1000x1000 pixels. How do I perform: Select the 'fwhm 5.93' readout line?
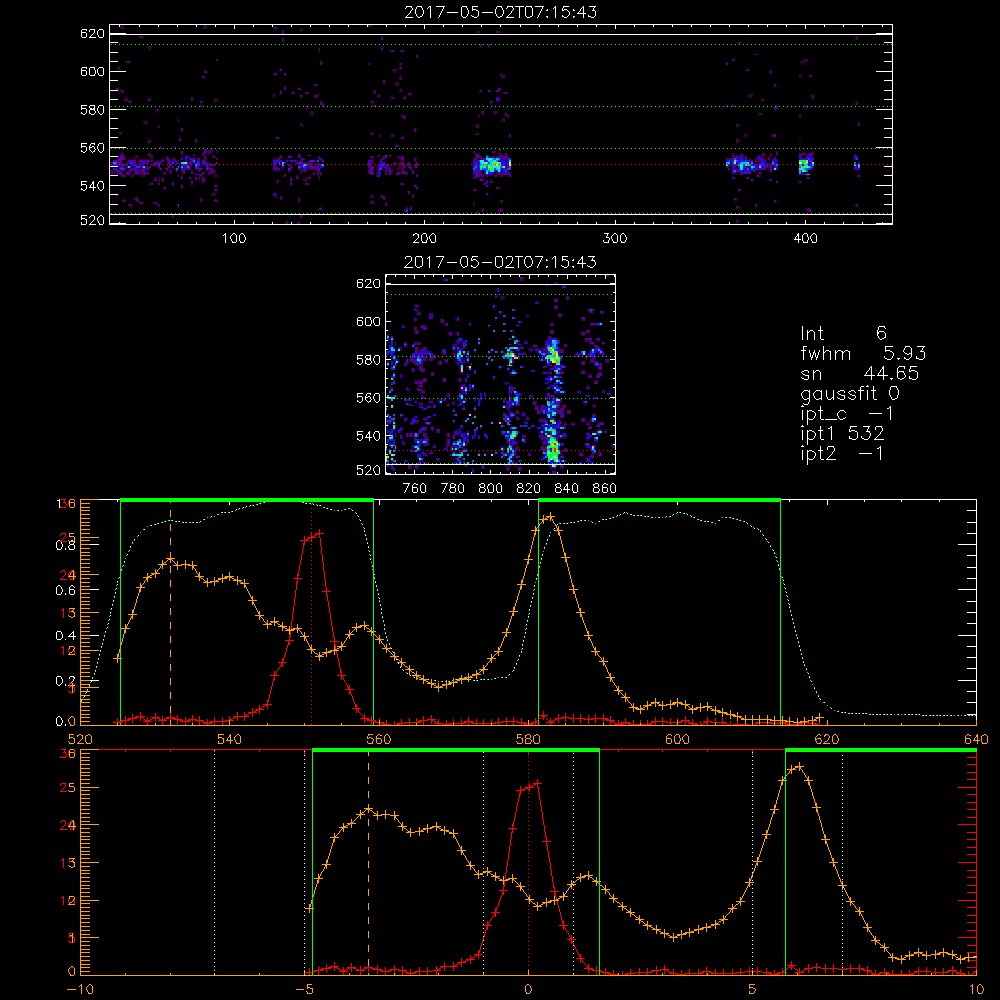[x=863, y=353]
